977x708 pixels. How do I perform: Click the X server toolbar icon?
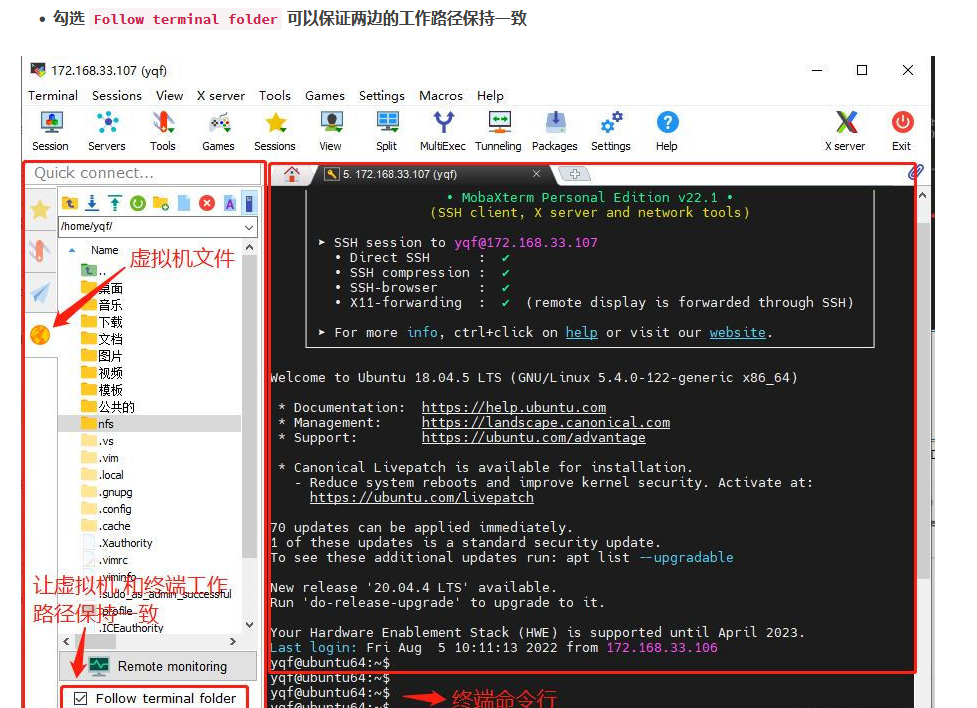pos(846,130)
